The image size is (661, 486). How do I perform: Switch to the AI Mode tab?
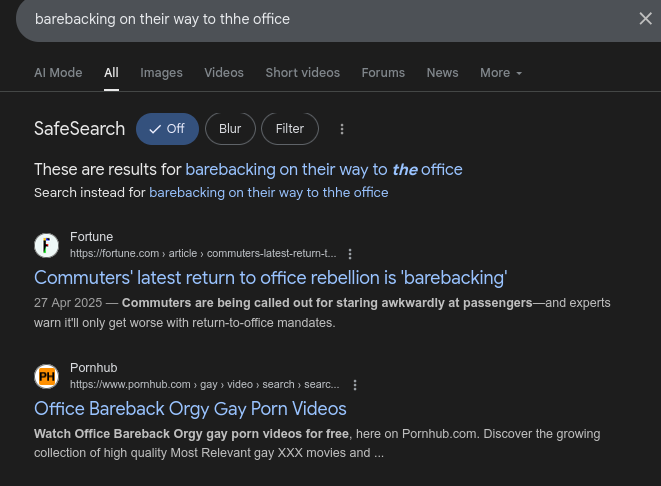click(58, 72)
